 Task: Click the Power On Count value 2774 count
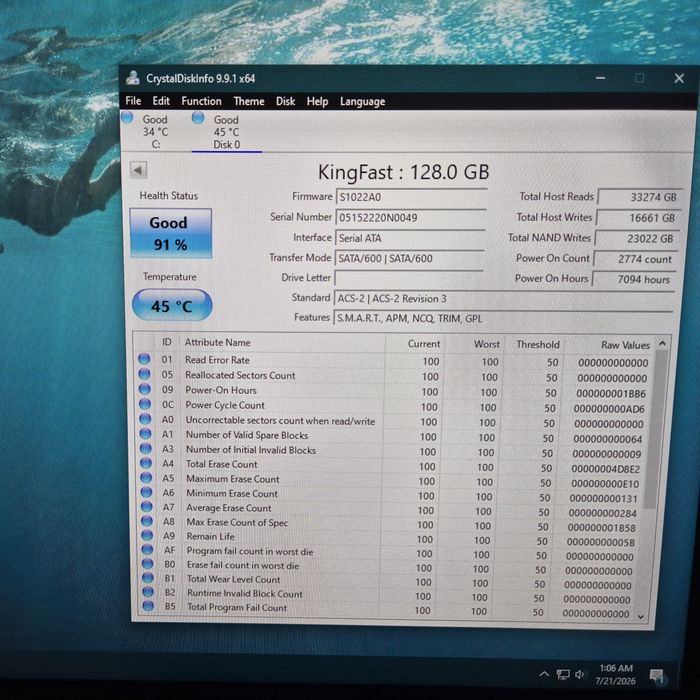635,259
